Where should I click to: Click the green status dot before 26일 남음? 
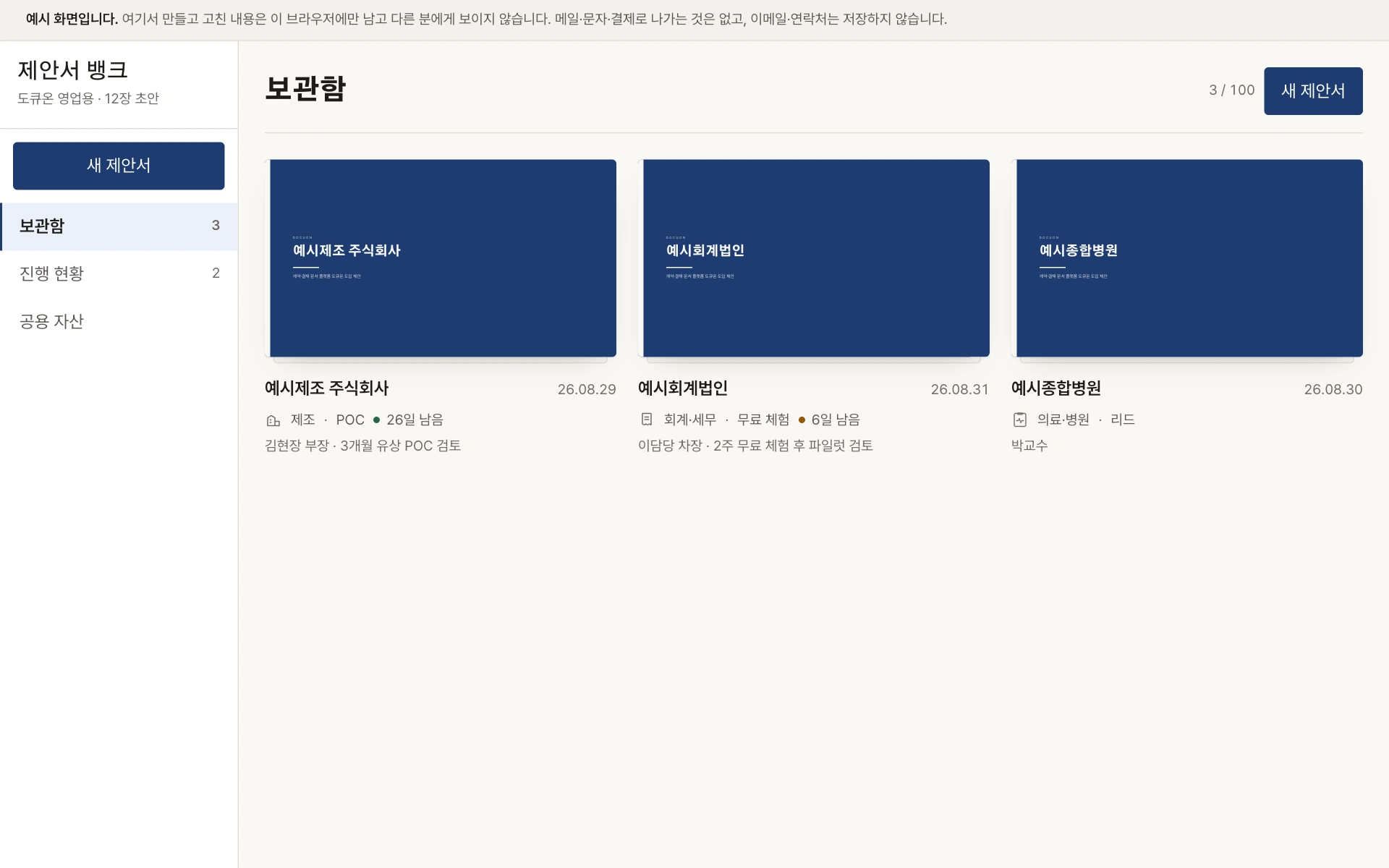(376, 420)
